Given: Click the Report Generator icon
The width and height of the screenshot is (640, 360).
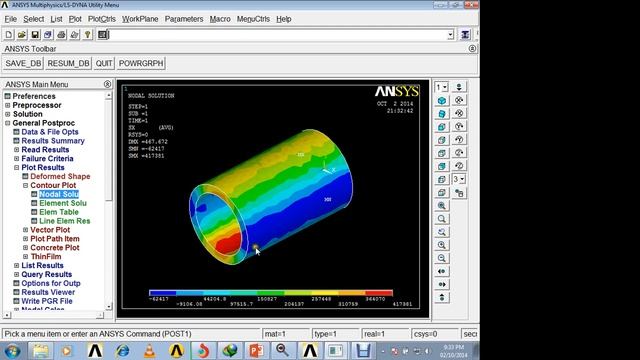Looking at the screenshot, I should (x=74, y=35).
